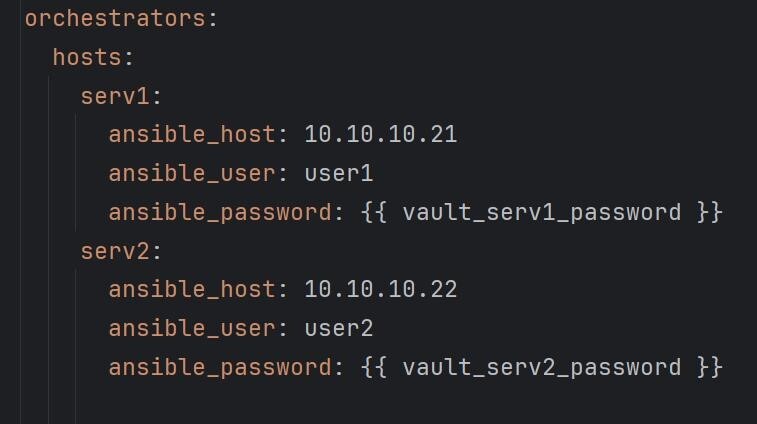Click vault_serv1_password variable
This screenshot has height=424, width=757.
coord(542,212)
